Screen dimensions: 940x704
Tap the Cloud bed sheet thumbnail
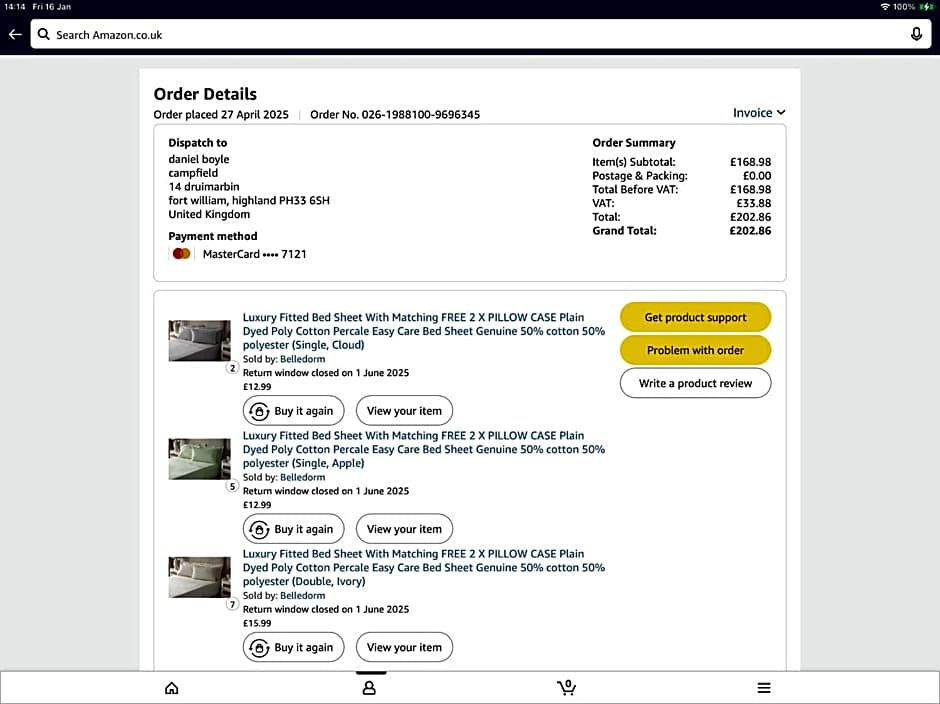pos(200,341)
